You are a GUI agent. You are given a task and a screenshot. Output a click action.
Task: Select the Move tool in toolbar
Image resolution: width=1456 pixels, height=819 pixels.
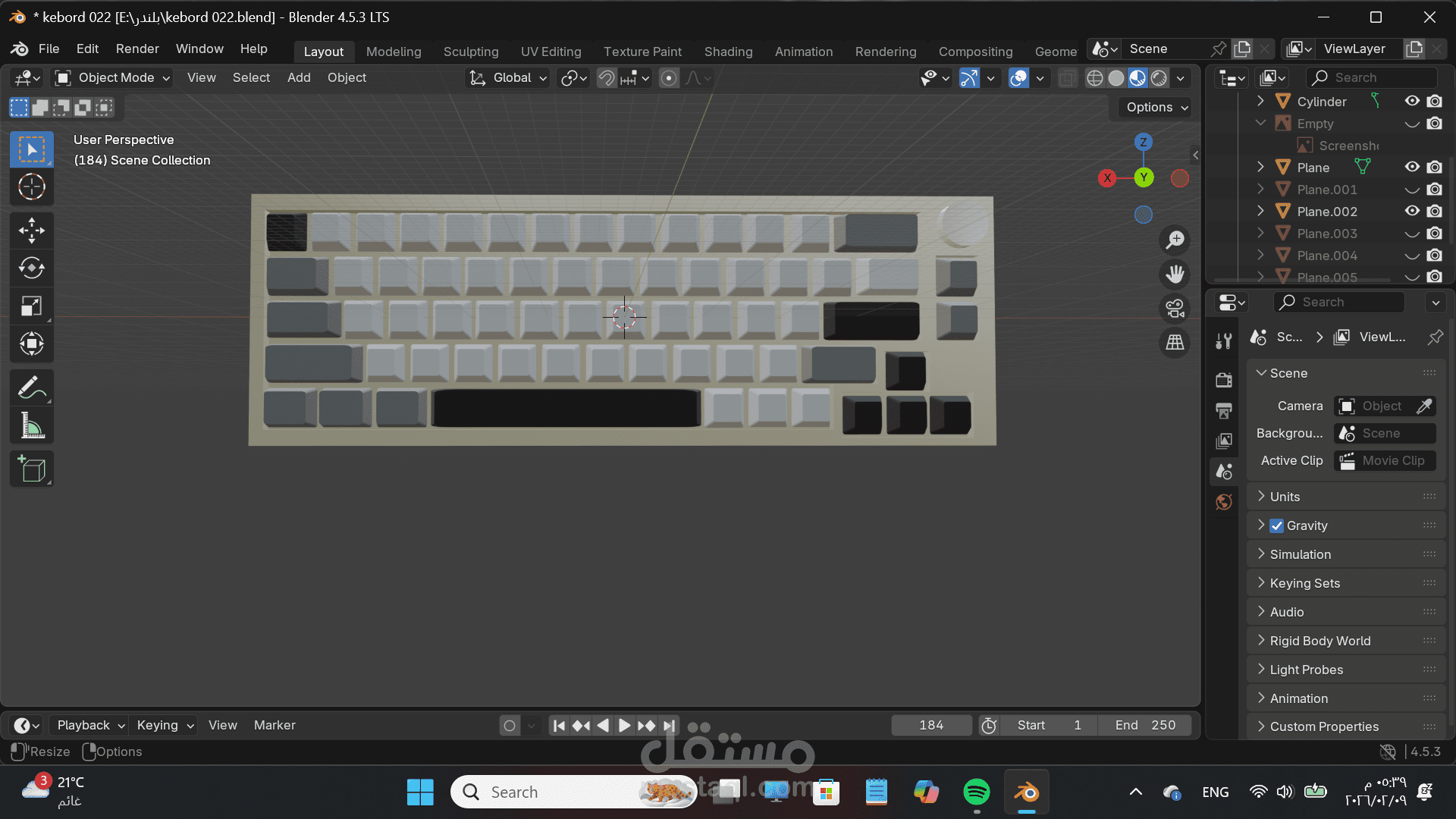coord(31,230)
